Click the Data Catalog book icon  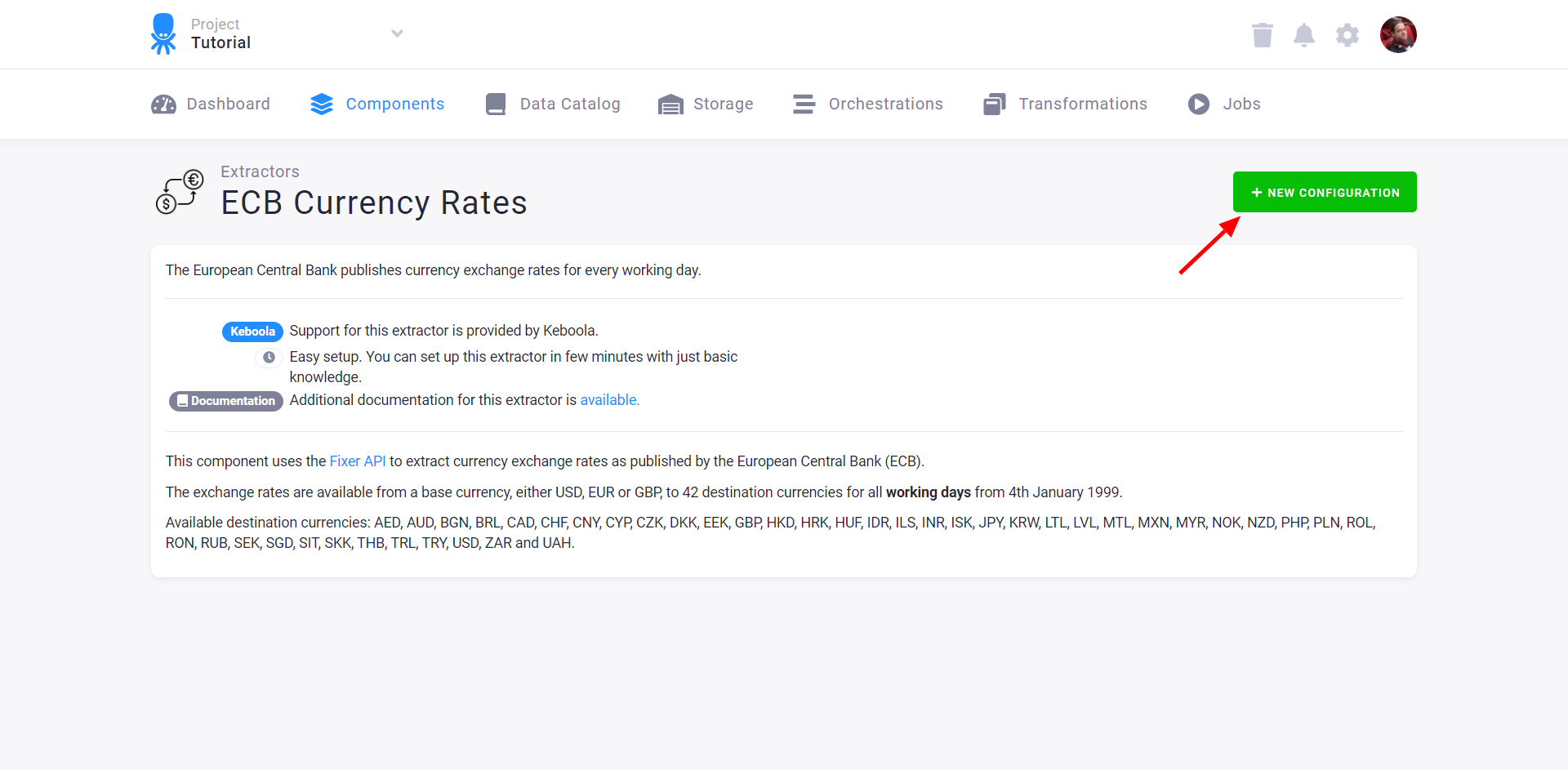click(496, 105)
